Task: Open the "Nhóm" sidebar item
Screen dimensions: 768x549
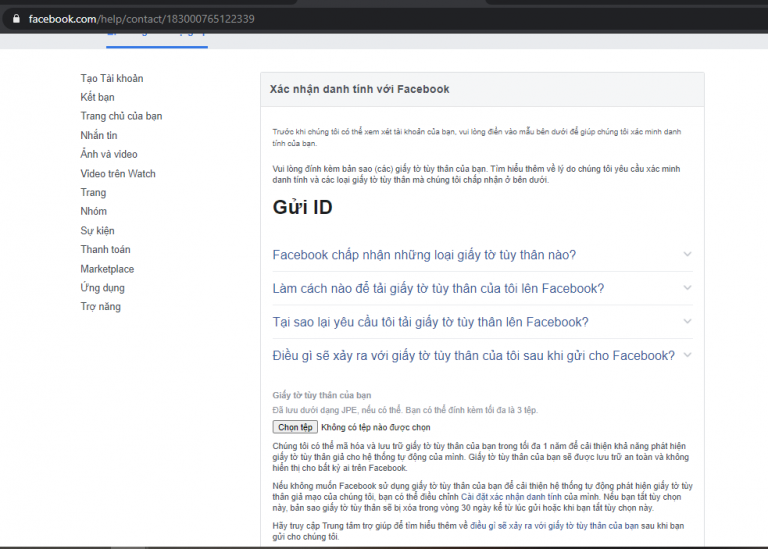Action: (94, 211)
